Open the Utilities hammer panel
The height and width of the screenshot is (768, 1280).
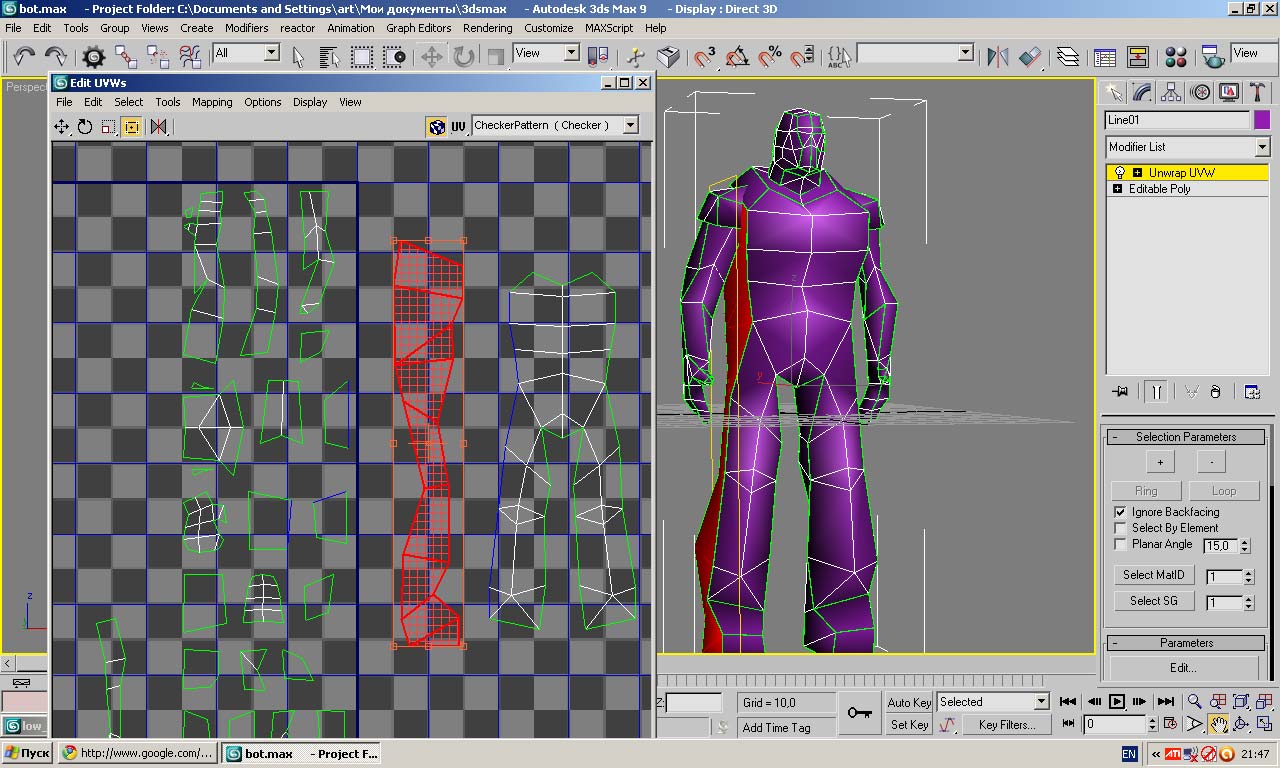click(x=1258, y=93)
